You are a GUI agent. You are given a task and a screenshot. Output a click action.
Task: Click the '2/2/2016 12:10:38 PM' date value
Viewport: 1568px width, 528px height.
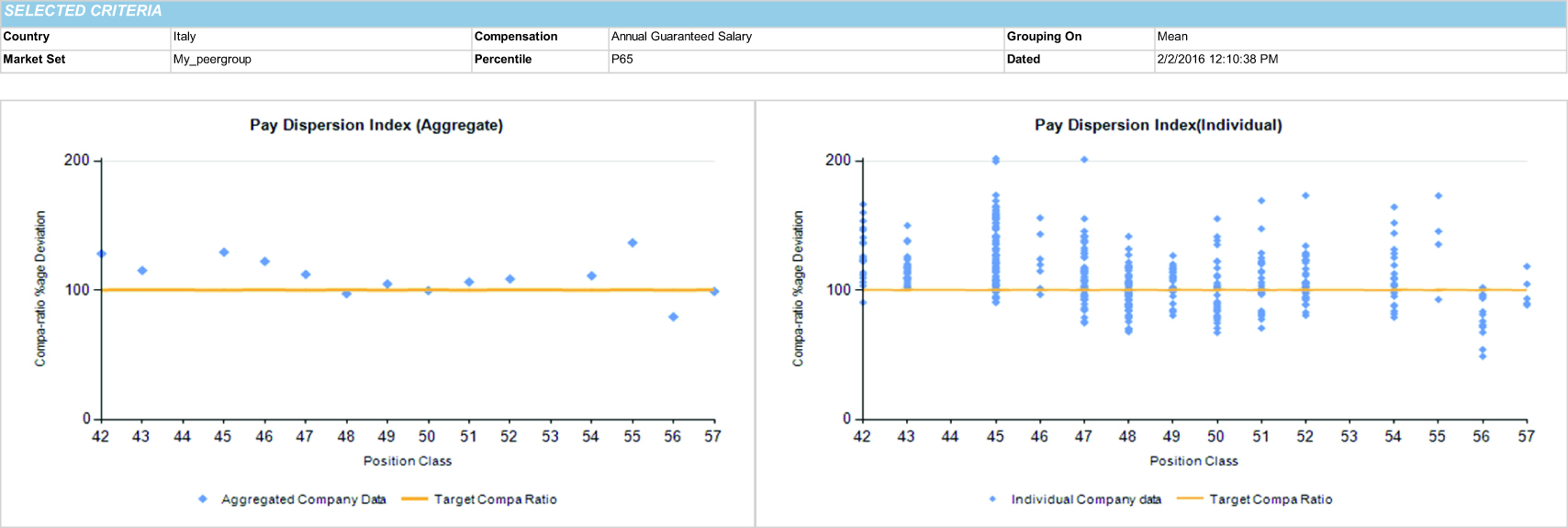click(1217, 59)
